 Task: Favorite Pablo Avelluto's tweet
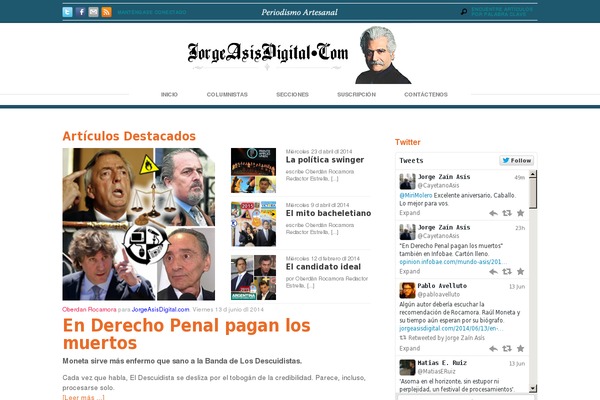click(x=520, y=349)
